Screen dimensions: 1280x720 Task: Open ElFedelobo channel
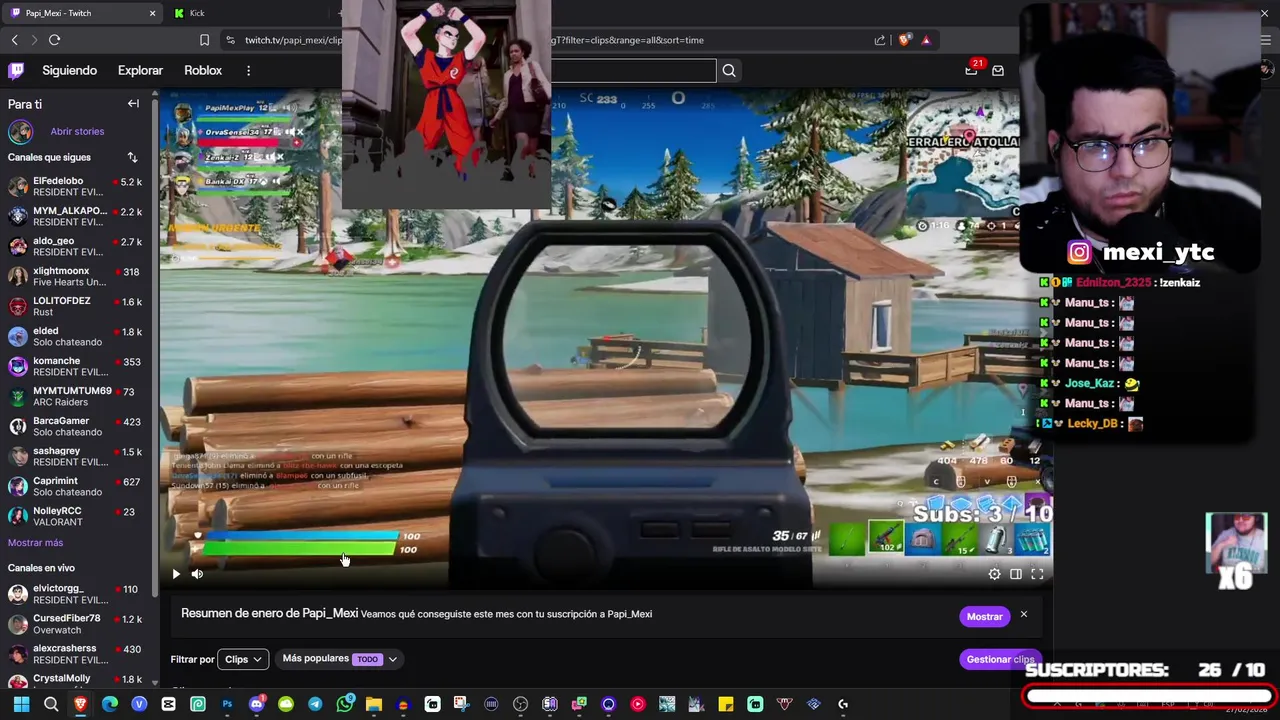(x=75, y=187)
